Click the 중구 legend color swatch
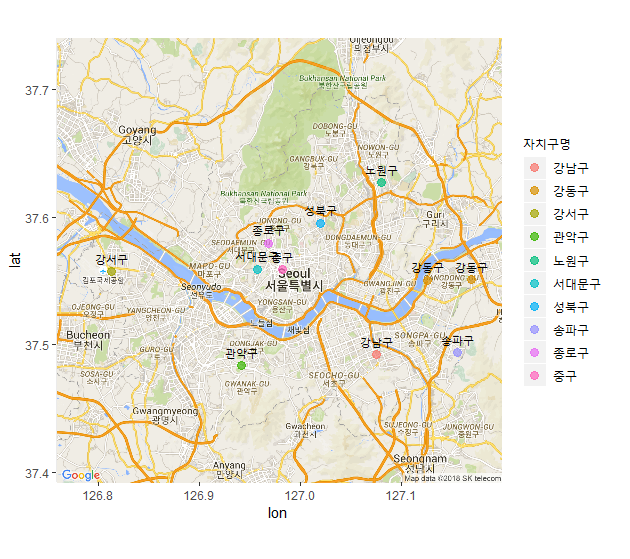 pos(534,375)
